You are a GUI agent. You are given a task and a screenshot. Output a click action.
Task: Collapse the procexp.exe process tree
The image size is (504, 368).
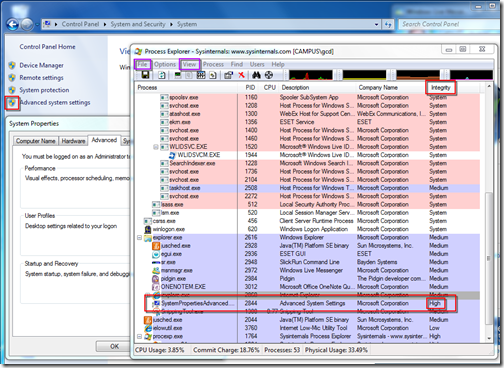[x=139, y=336]
